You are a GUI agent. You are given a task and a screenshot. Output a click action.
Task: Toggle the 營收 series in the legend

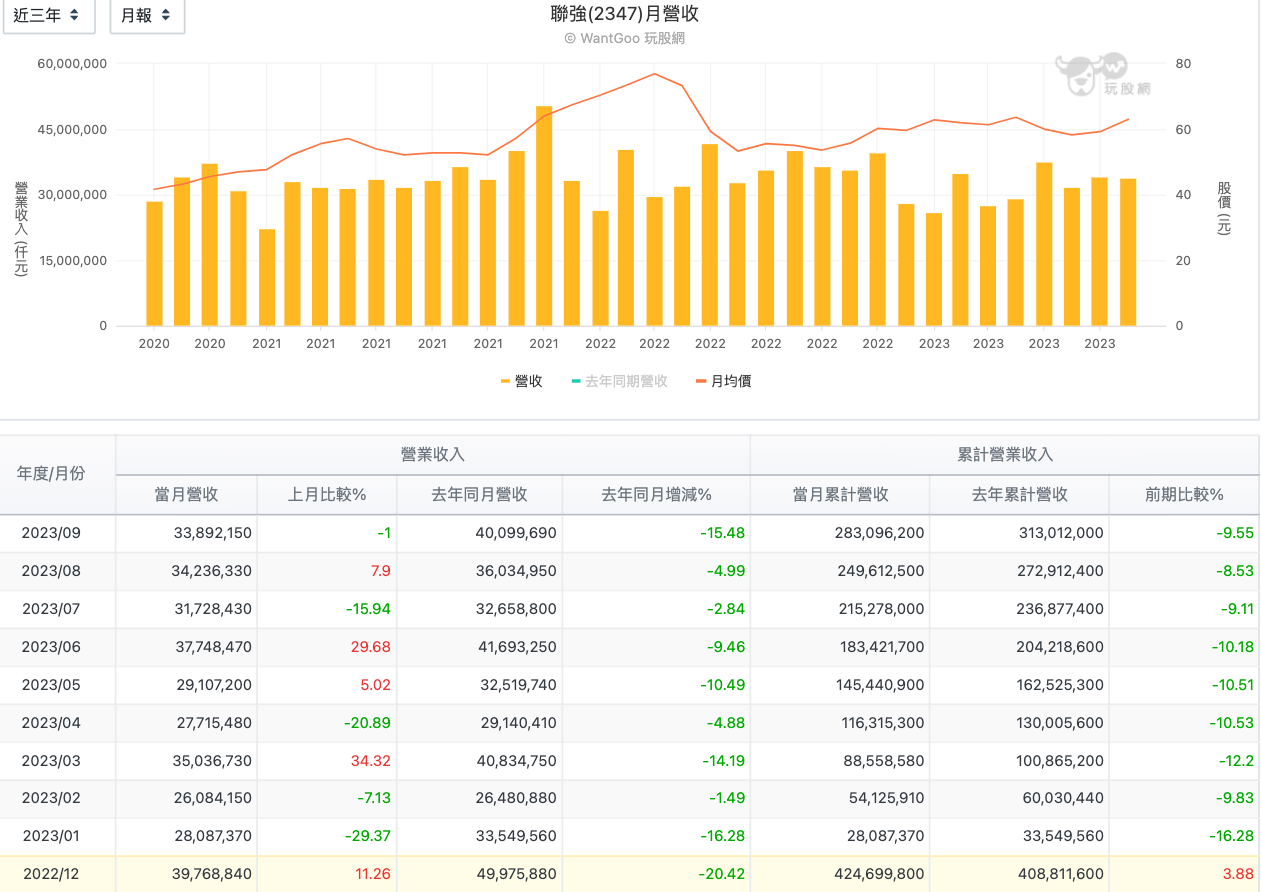pyautogui.click(x=521, y=381)
